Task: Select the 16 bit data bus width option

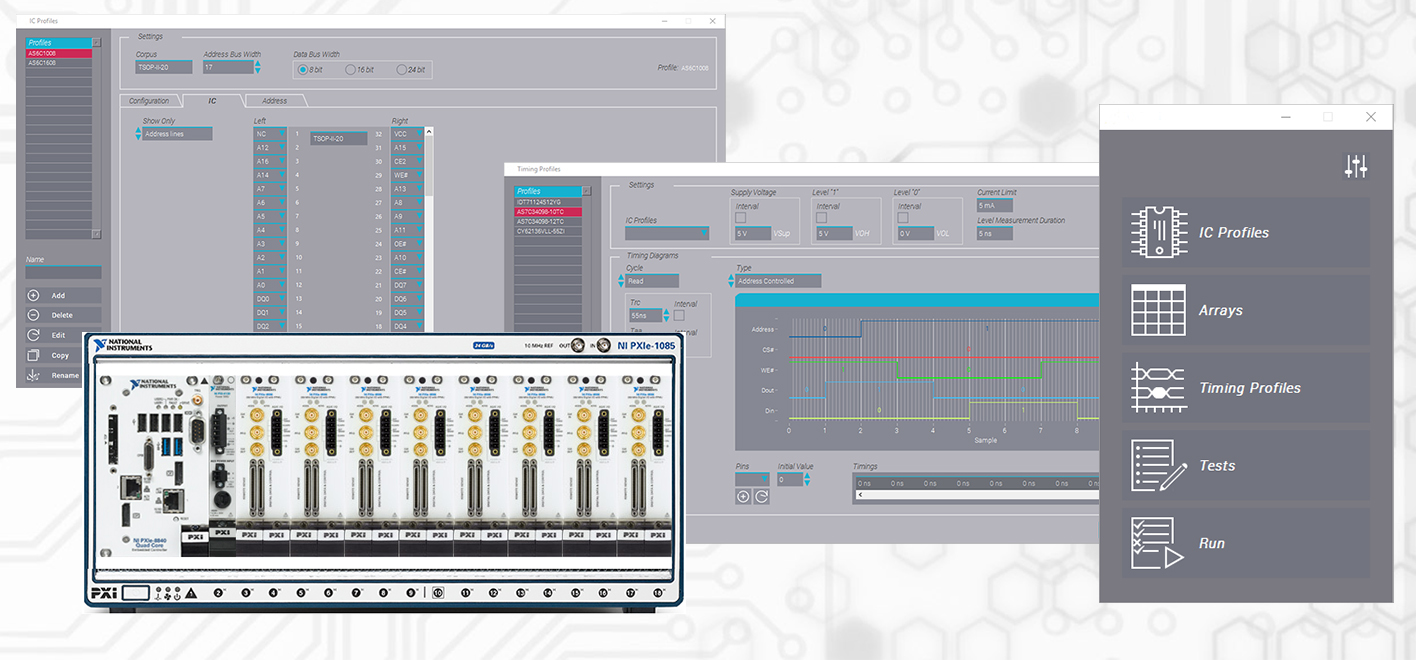Action: (x=350, y=69)
